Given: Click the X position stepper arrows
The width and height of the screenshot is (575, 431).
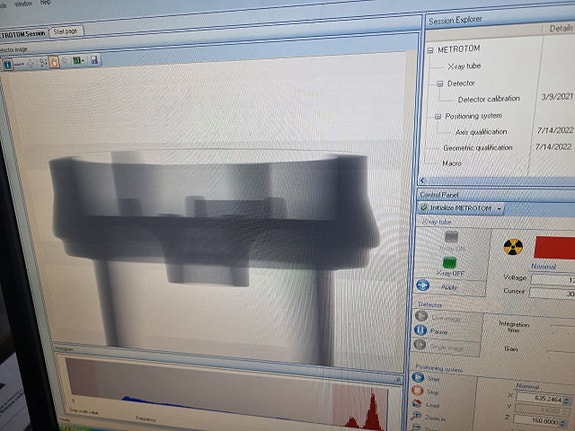Looking at the screenshot, I should coord(568,400).
